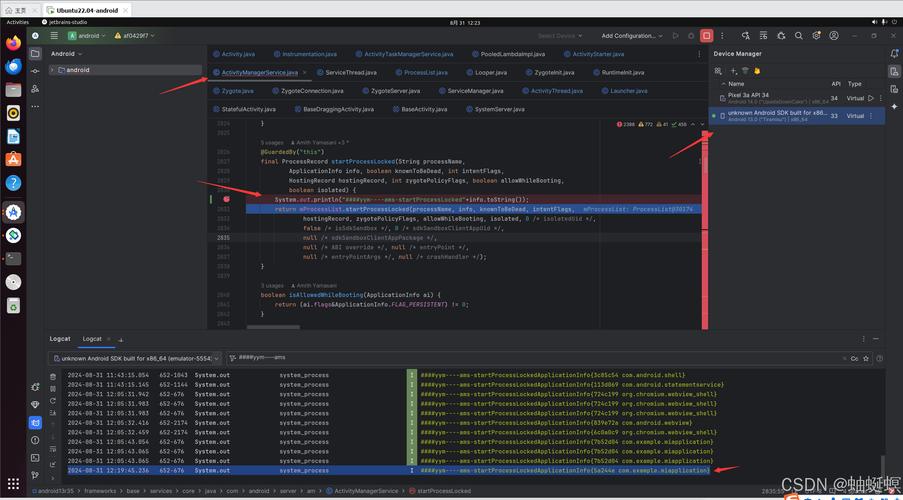This screenshot has height=500, width=903.
Task: Clear the Logcat output trash icon
Action: click(x=53, y=377)
